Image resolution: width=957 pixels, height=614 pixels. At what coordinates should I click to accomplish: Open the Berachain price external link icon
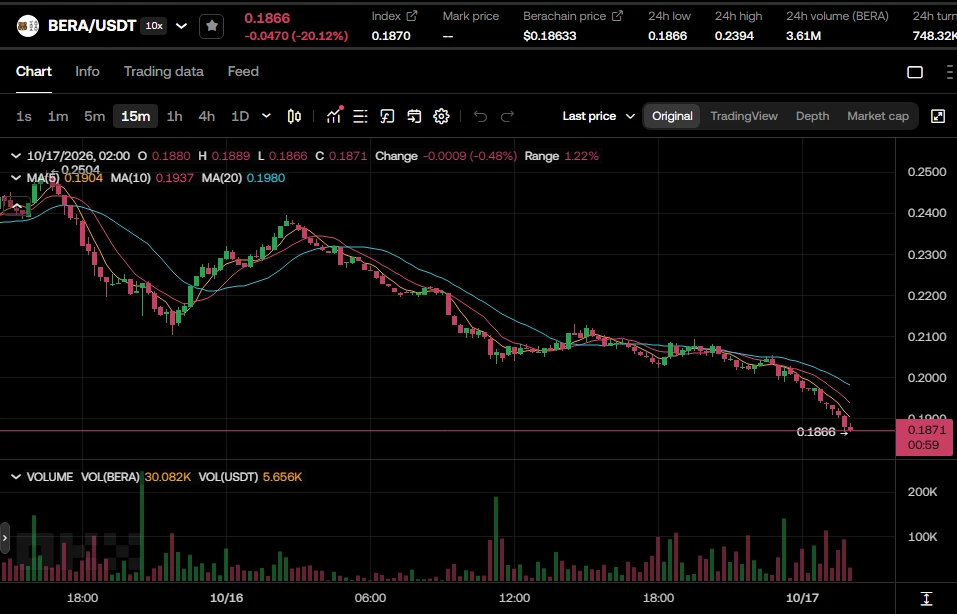tap(618, 16)
